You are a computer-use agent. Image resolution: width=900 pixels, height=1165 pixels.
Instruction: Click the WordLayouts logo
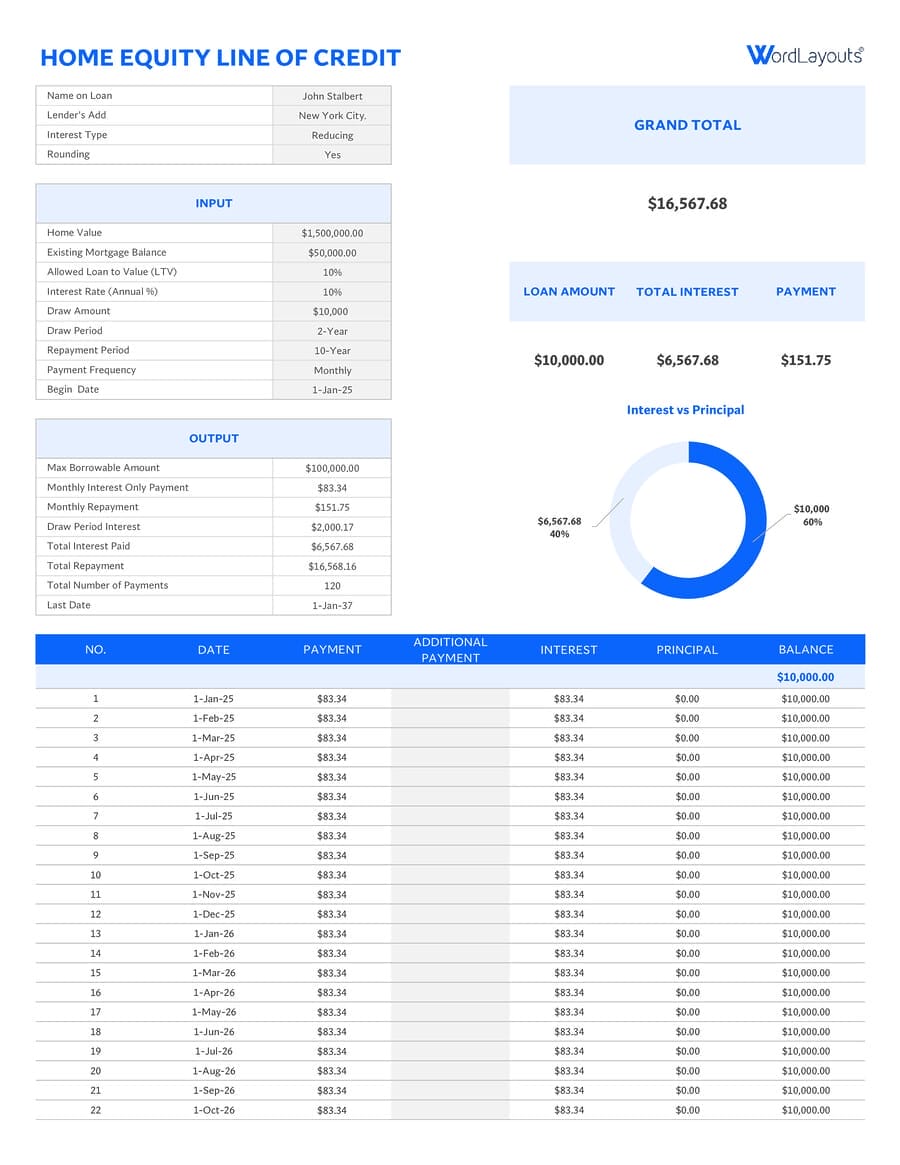[804, 55]
